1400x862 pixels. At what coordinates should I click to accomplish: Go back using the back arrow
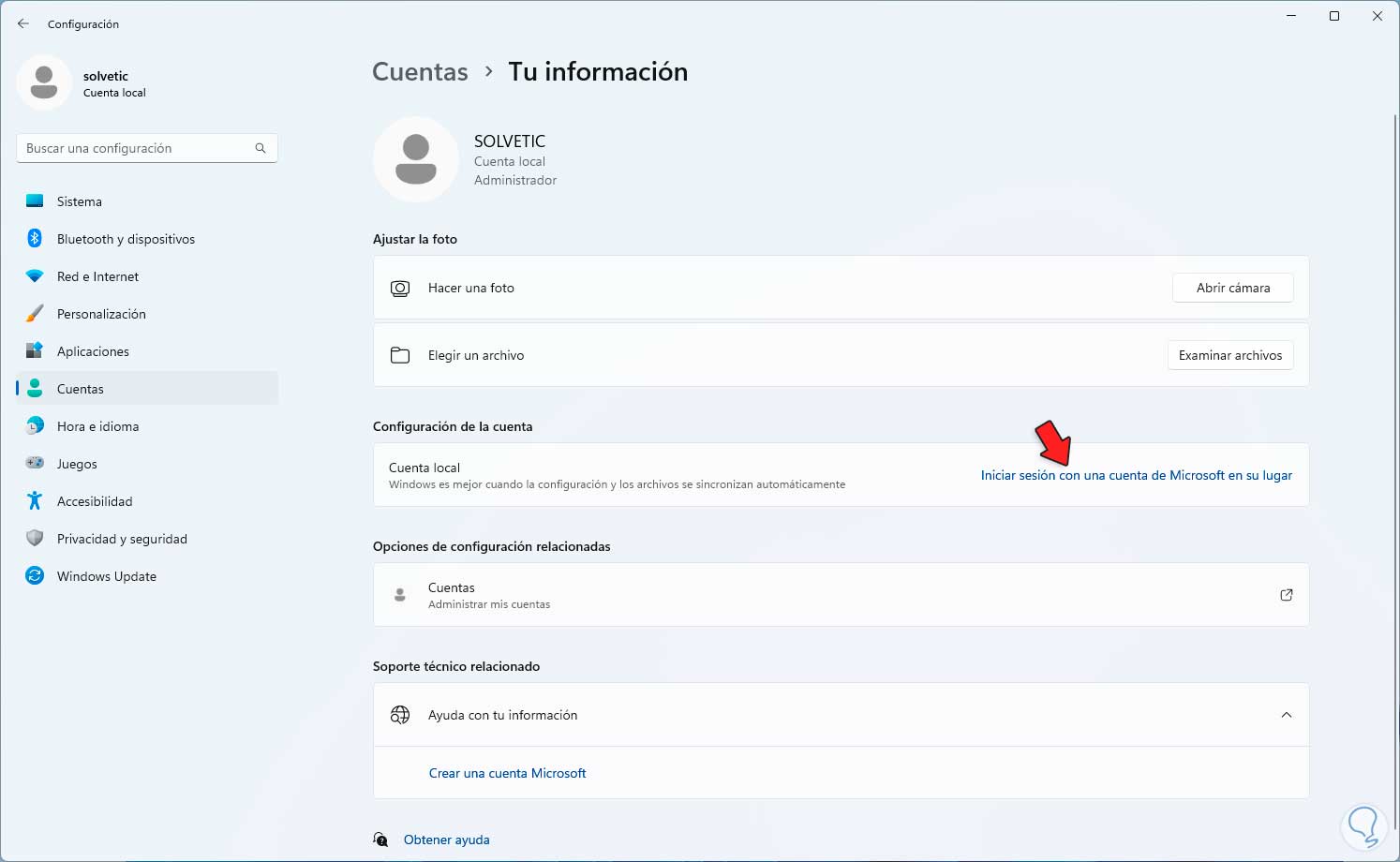click(x=23, y=23)
